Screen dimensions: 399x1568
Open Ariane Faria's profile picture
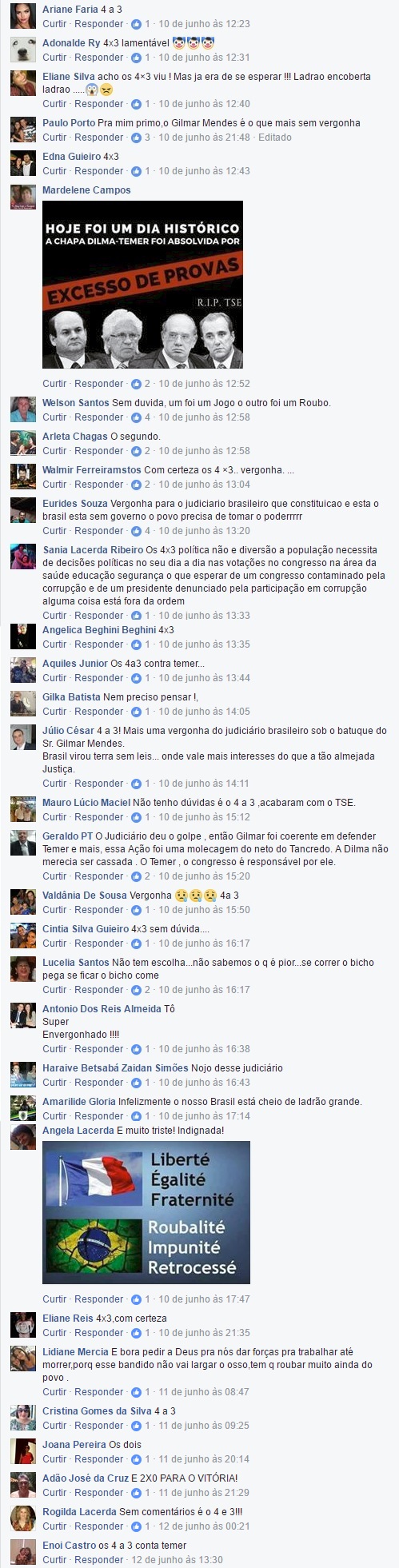[23, 16]
